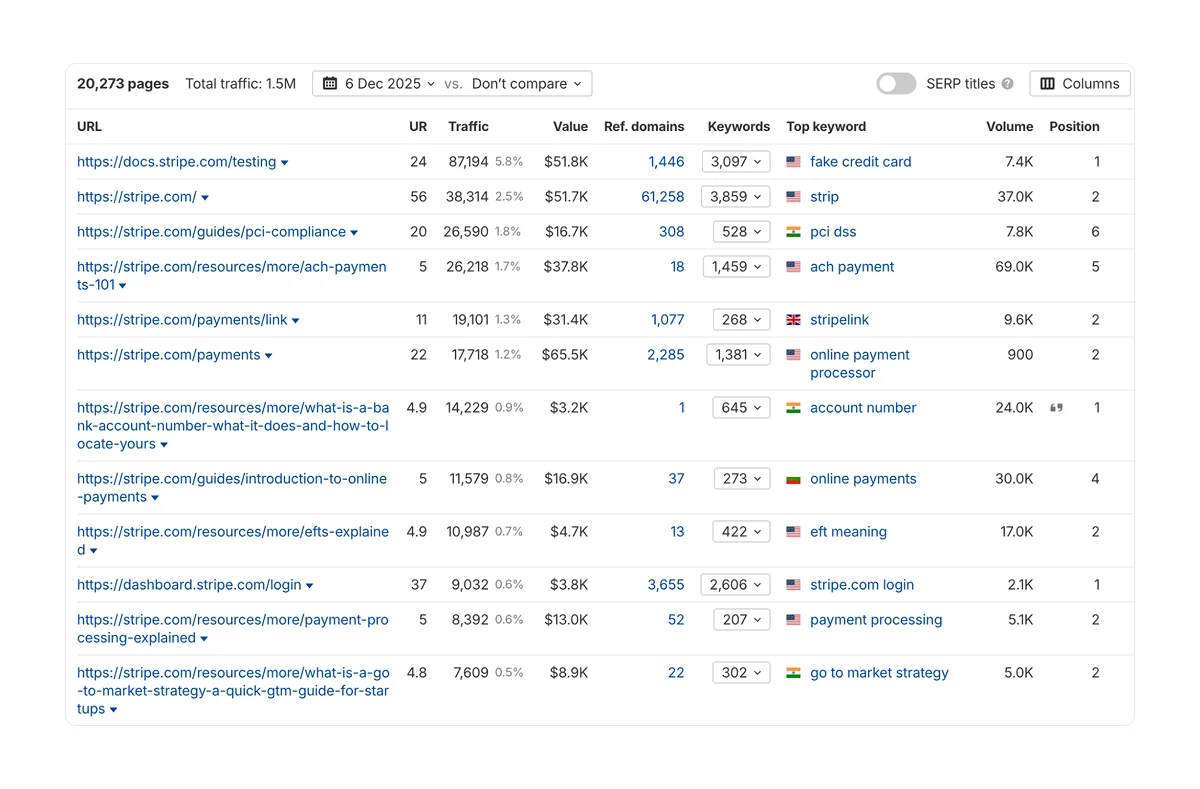Viewport: 1200px width, 789px height.
Task: Click the calendar icon in the date selector
Action: [x=330, y=83]
